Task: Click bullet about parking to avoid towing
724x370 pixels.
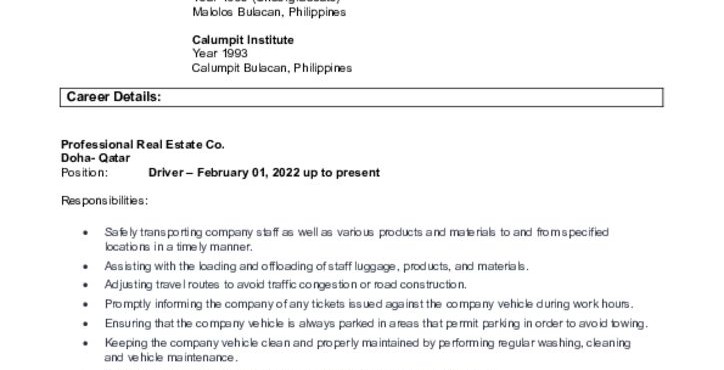Action: coord(376,324)
